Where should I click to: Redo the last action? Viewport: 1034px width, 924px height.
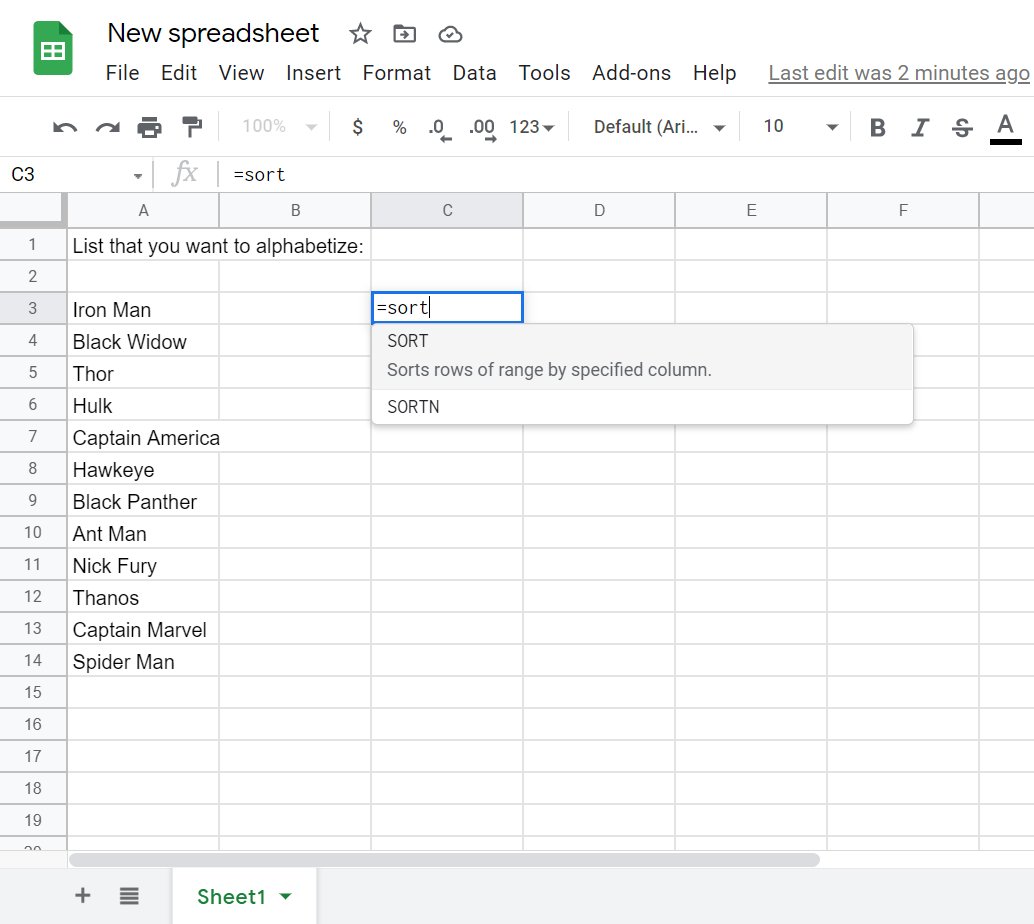coord(107,127)
